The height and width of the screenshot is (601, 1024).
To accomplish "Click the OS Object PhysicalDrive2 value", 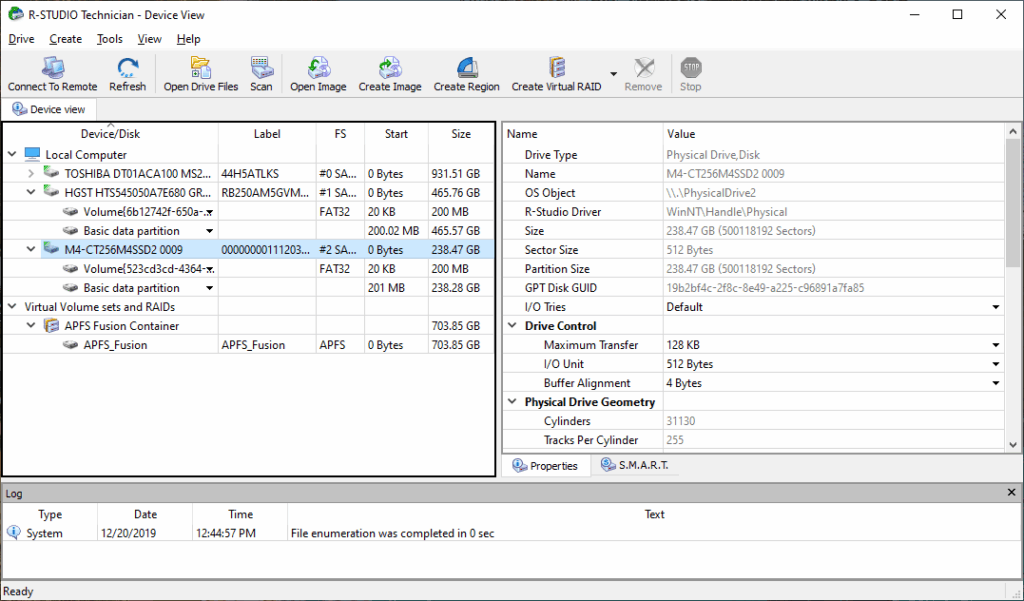I will click(711, 193).
